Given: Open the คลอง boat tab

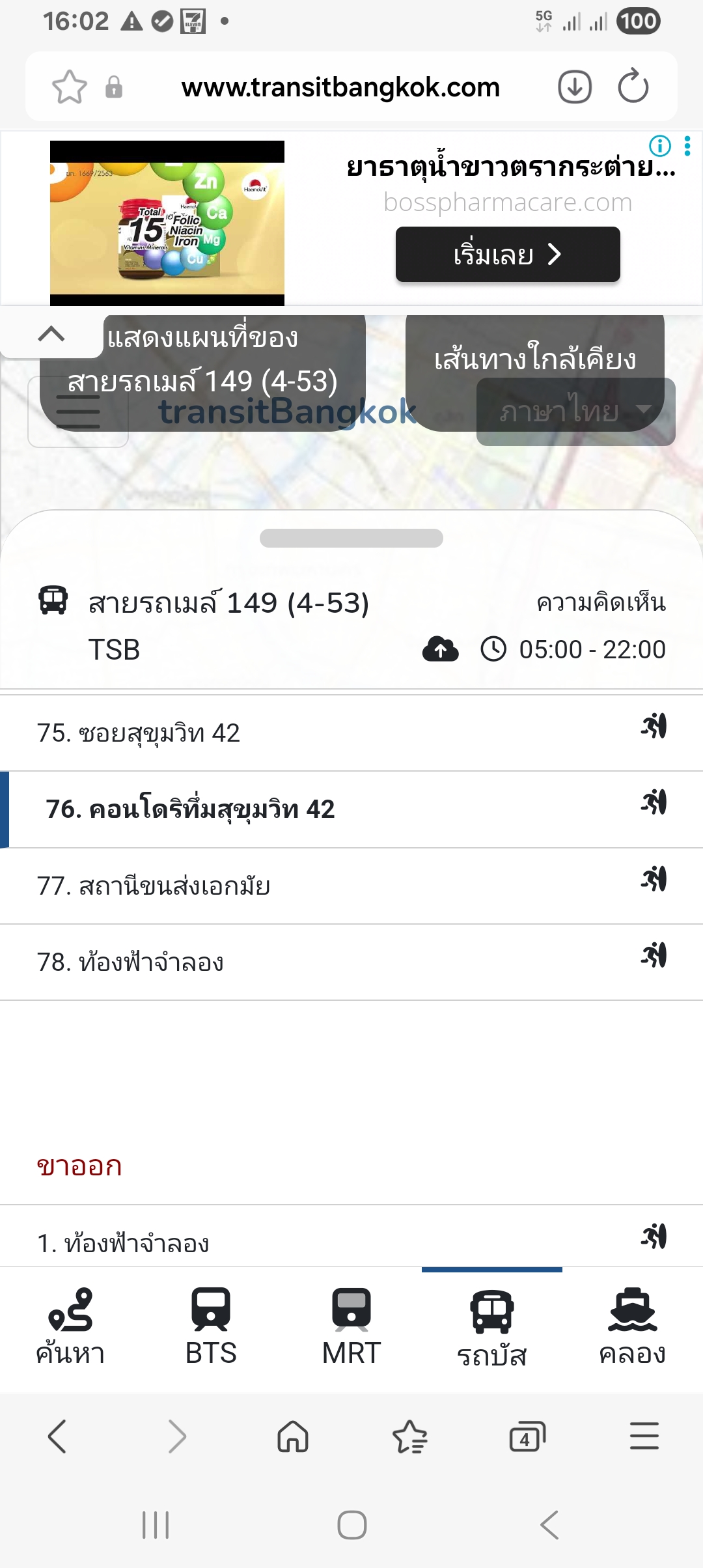Looking at the screenshot, I should [x=632, y=1328].
